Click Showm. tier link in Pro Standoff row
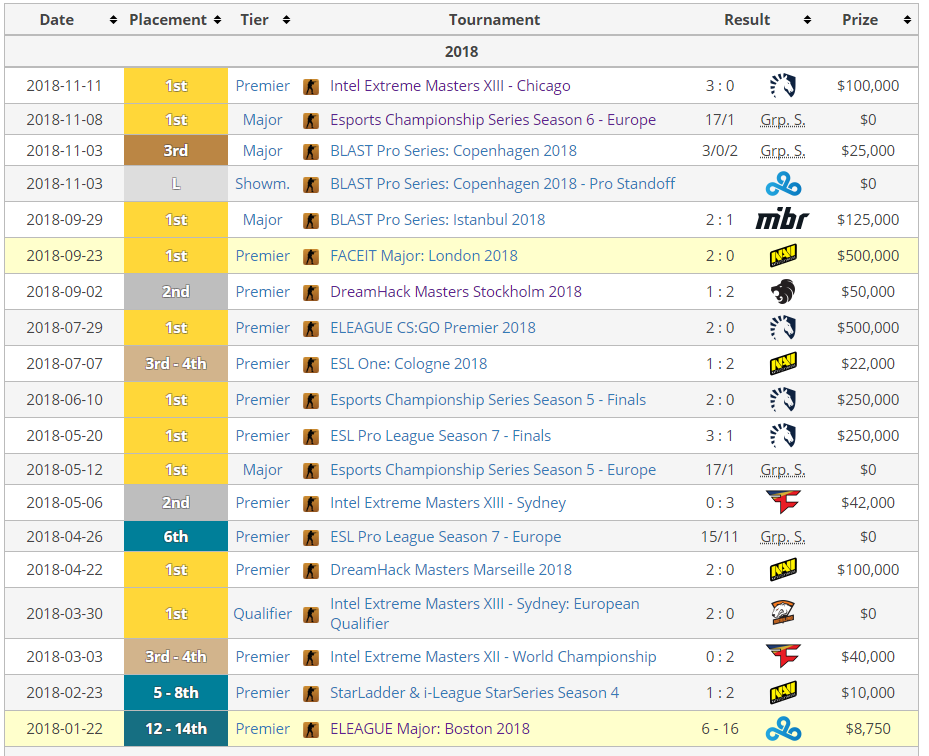 coord(262,184)
